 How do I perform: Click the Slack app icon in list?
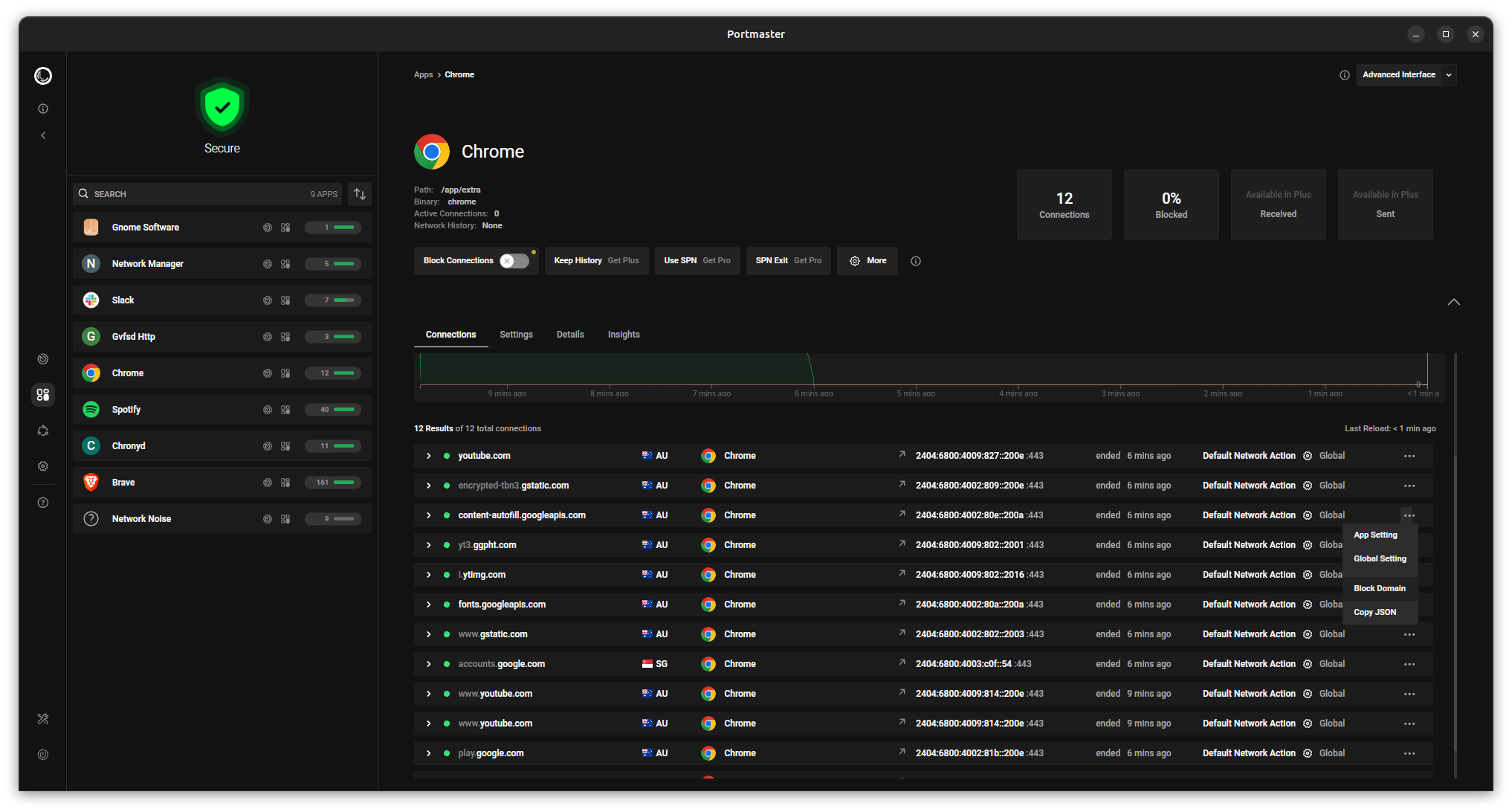pos(91,300)
